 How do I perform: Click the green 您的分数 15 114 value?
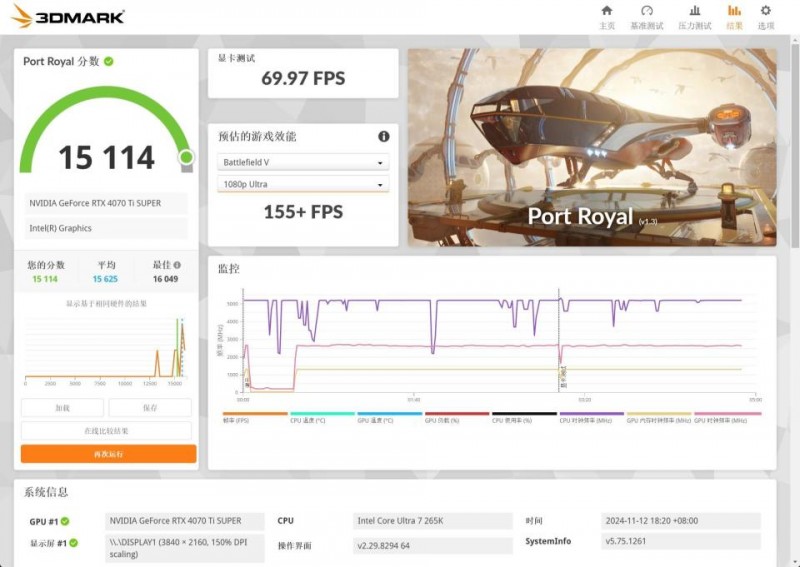(45, 279)
